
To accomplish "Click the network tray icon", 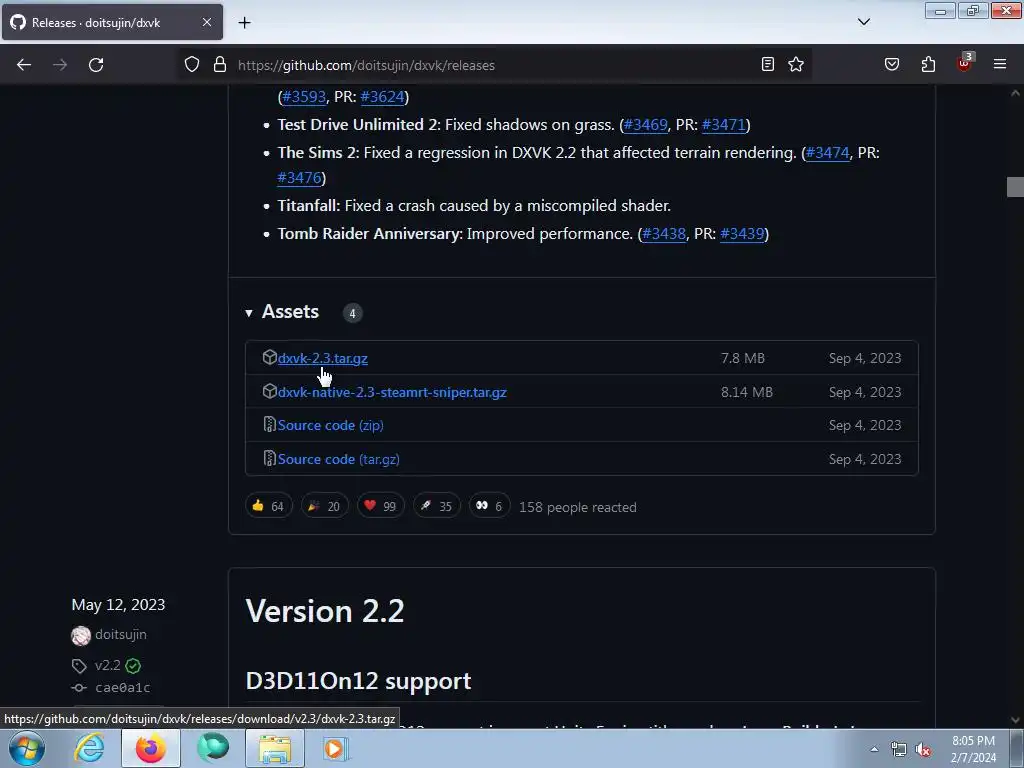I will click(899, 750).
